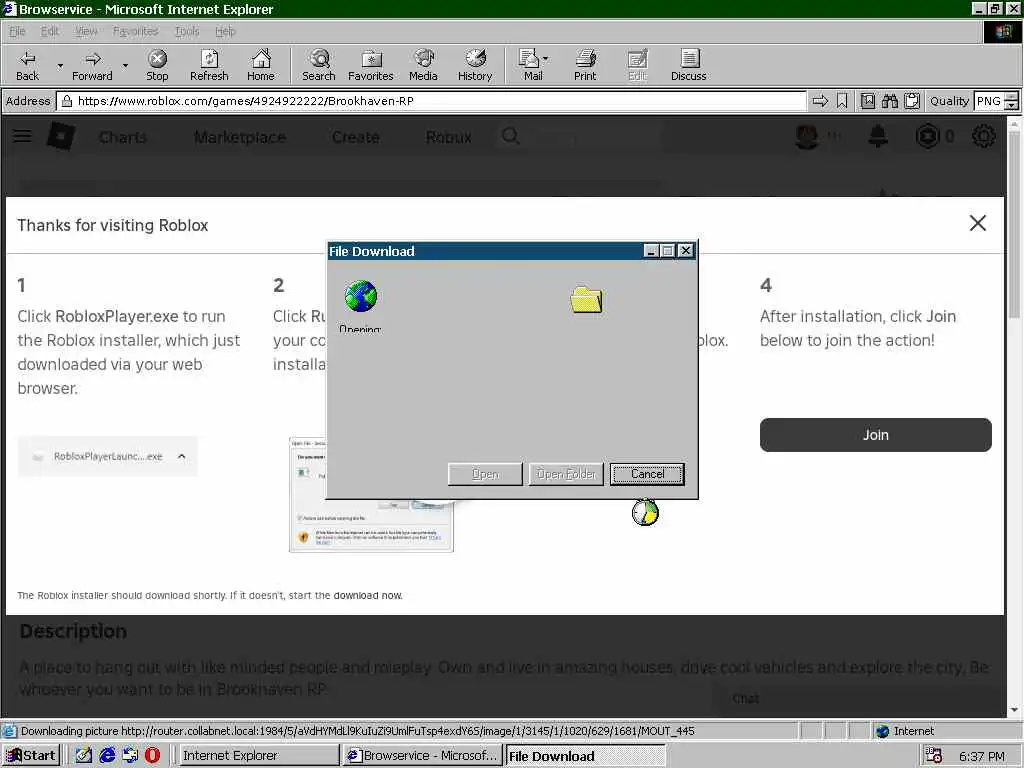
Task: Stop the page loading
Action: (157, 65)
